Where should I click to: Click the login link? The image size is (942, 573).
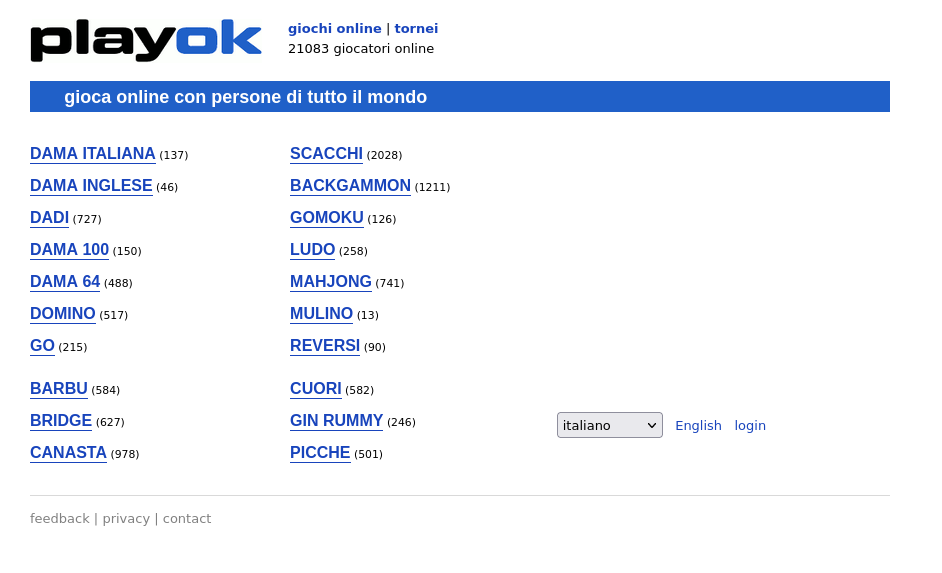(750, 425)
